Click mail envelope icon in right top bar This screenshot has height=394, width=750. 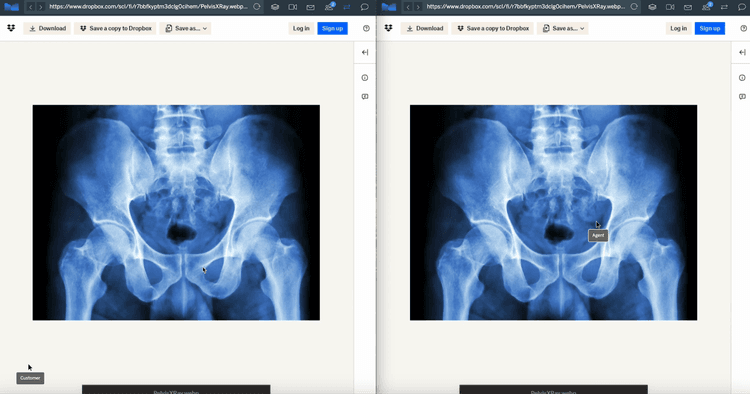click(x=688, y=7)
